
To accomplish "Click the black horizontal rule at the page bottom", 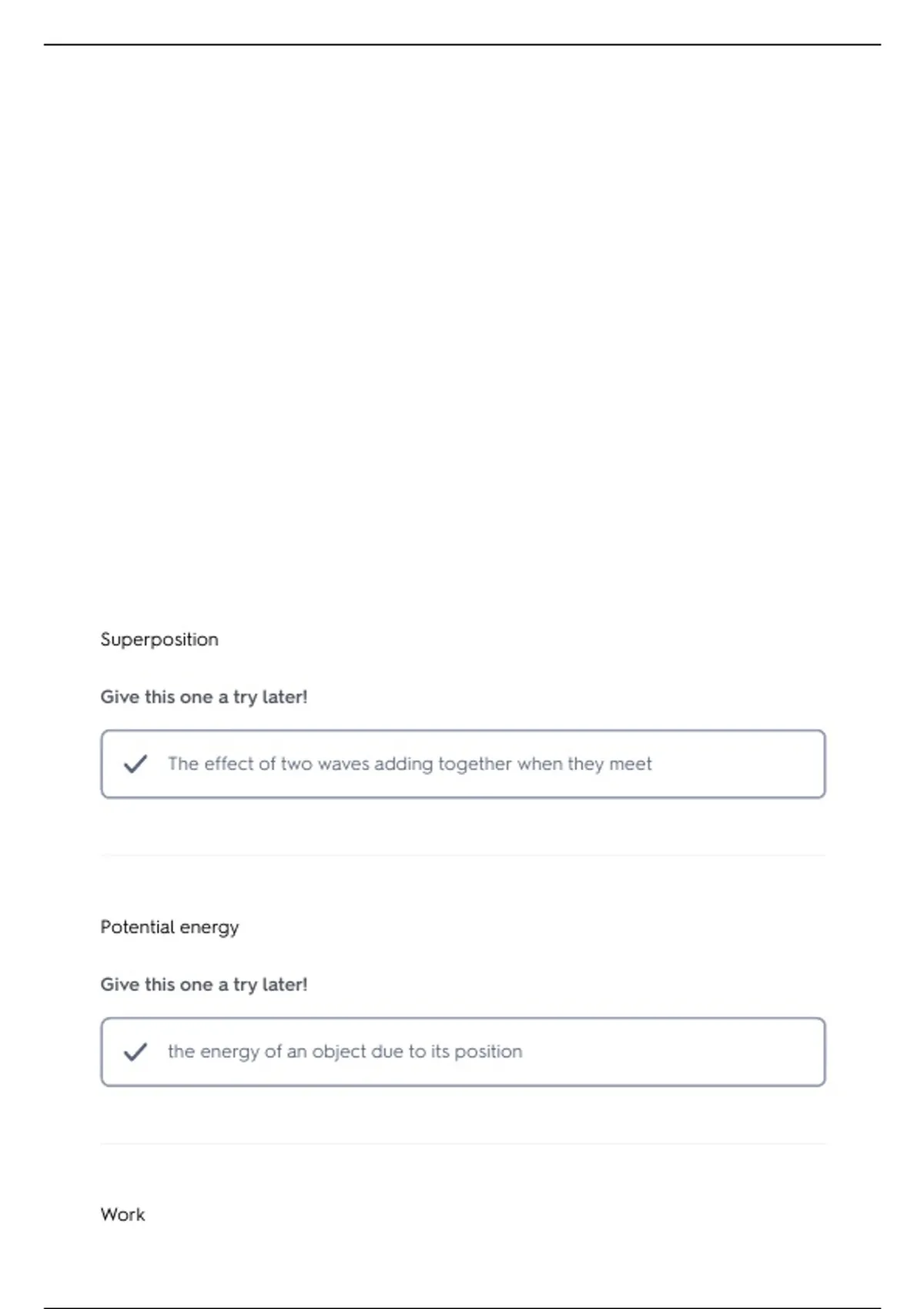I will pos(462,1307).
